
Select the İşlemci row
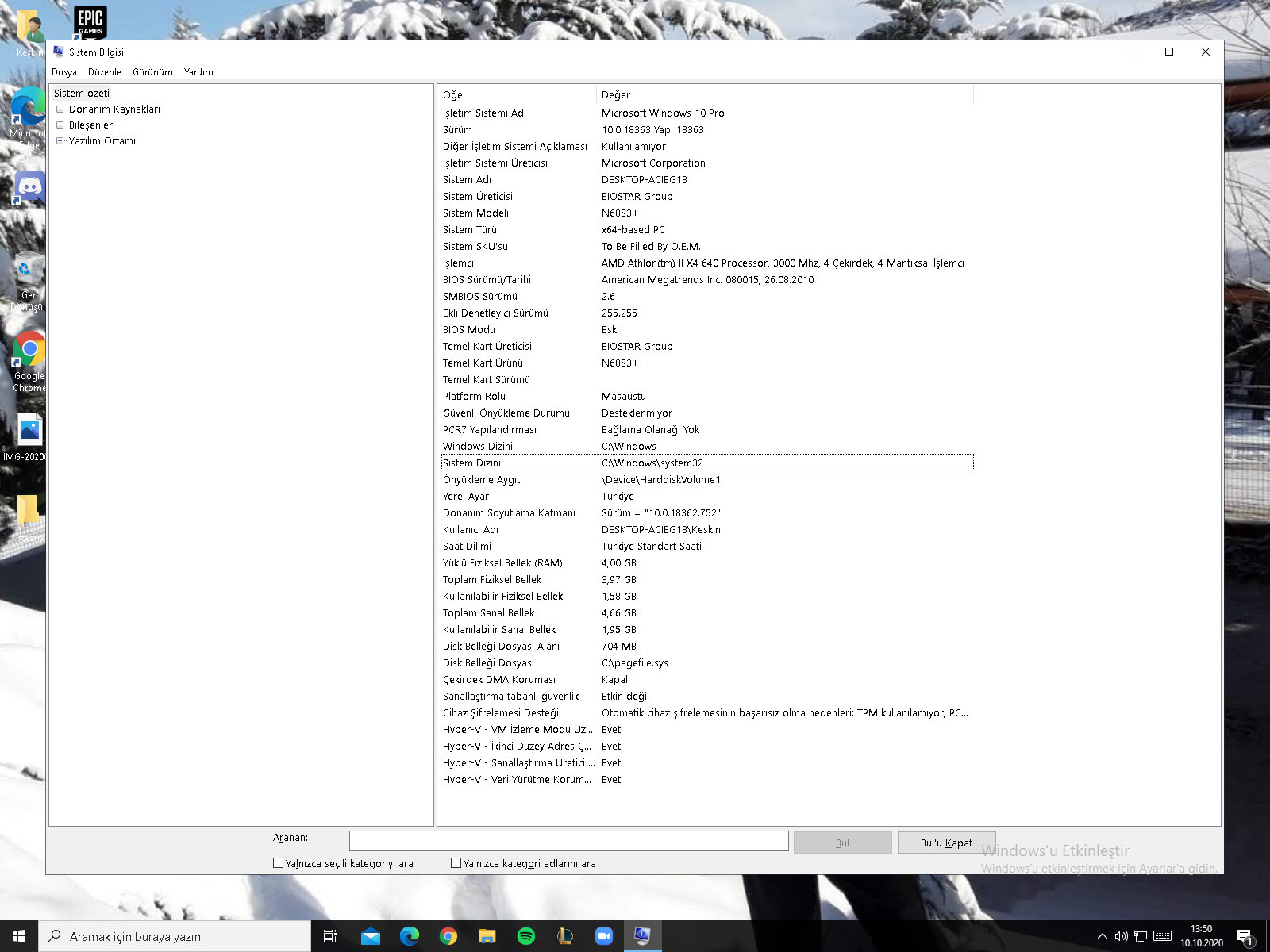pos(706,263)
